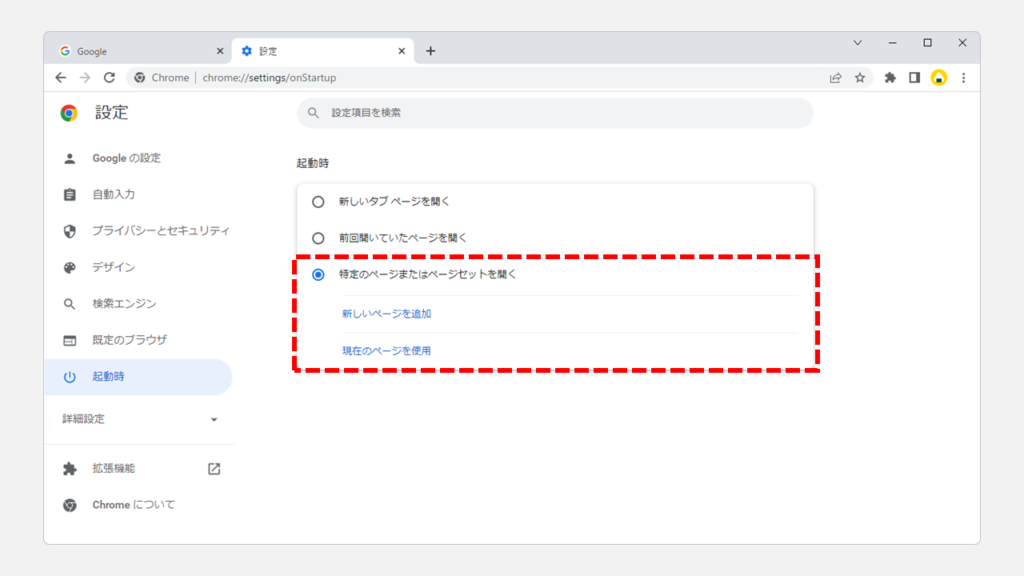Open the tab search dropdown chevron
Screen dimensions: 1024x576
pyautogui.click(x=857, y=43)
